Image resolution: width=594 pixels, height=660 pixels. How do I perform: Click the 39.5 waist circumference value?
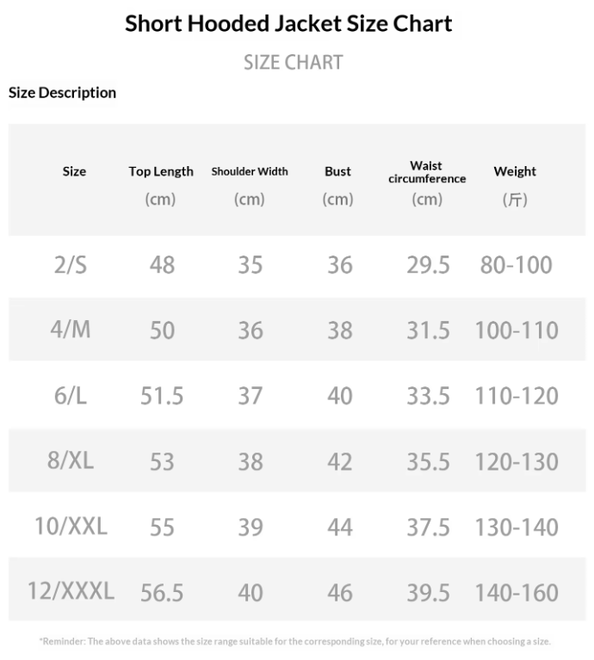pyautogui.click(x=428, y=593)
